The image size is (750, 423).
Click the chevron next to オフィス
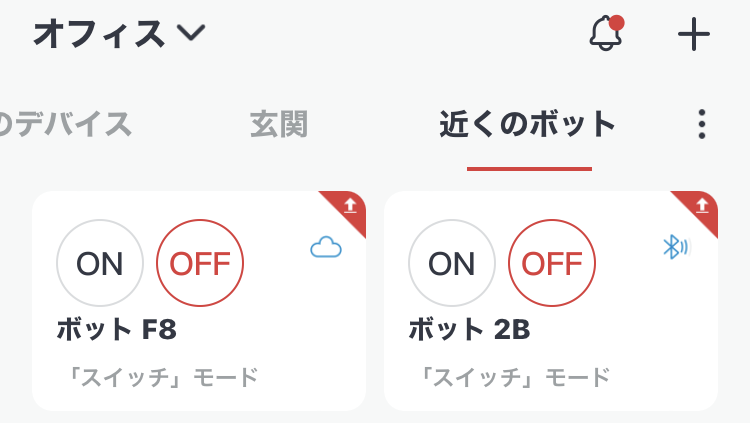(190, 33)
